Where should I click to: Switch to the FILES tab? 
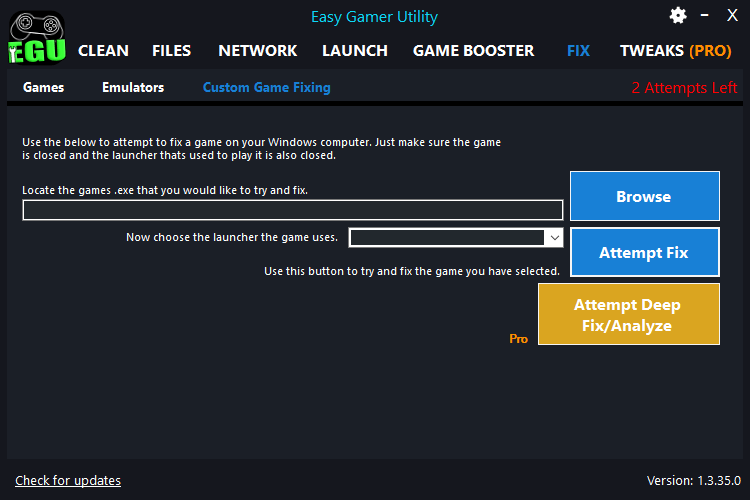click(171, 51)
